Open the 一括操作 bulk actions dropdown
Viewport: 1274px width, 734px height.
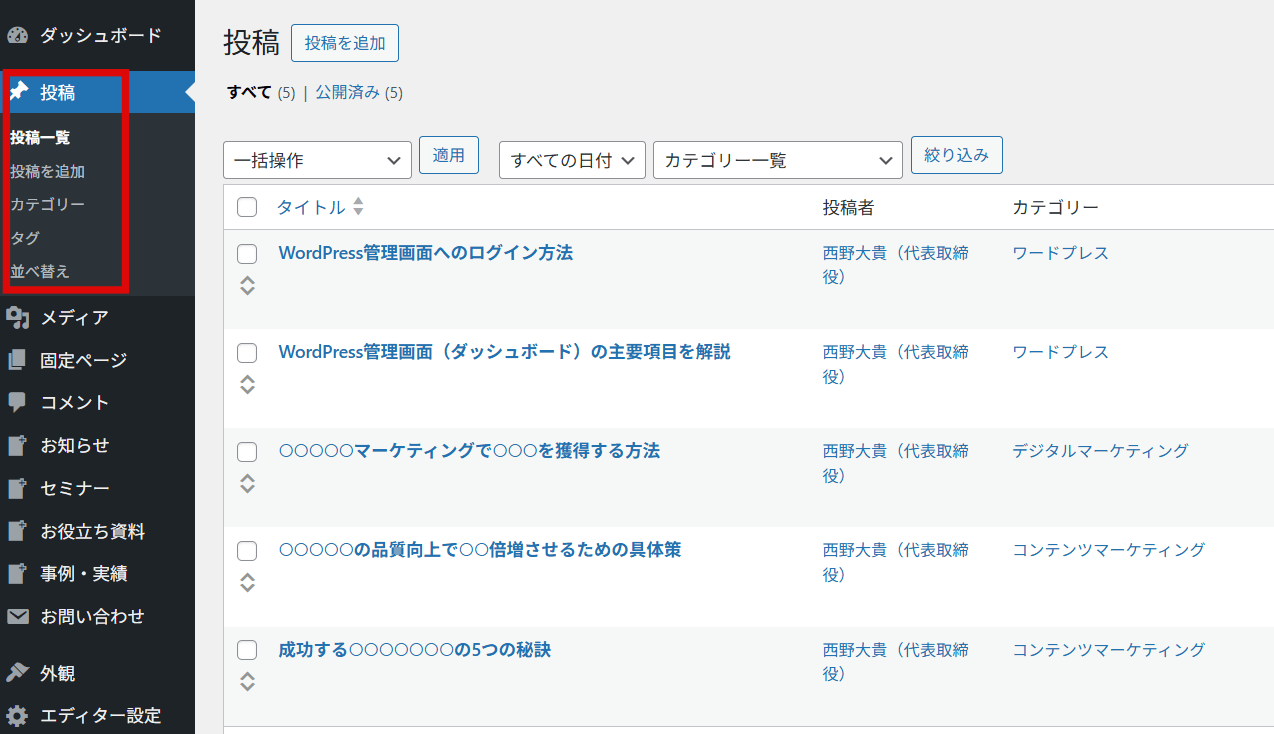[x=317, y=160]
